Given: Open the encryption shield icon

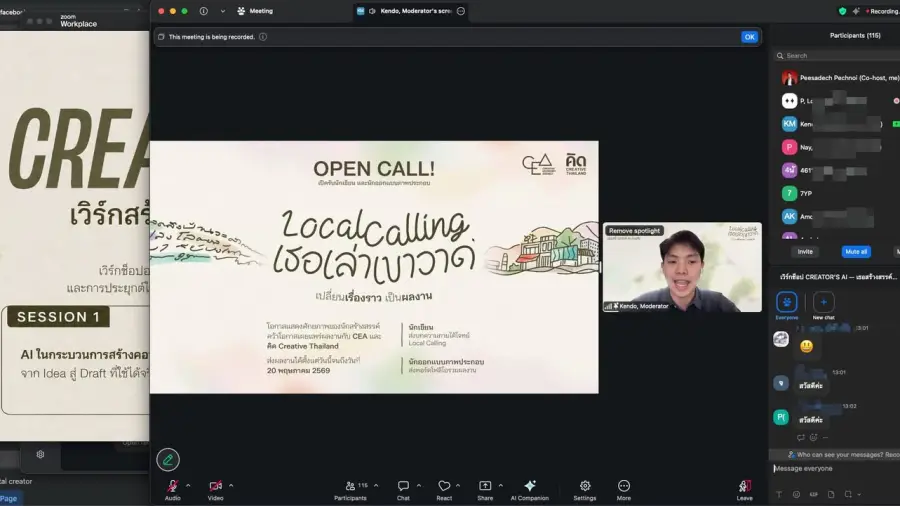Looking at the screenshot, I should click(x=842, y=11).
